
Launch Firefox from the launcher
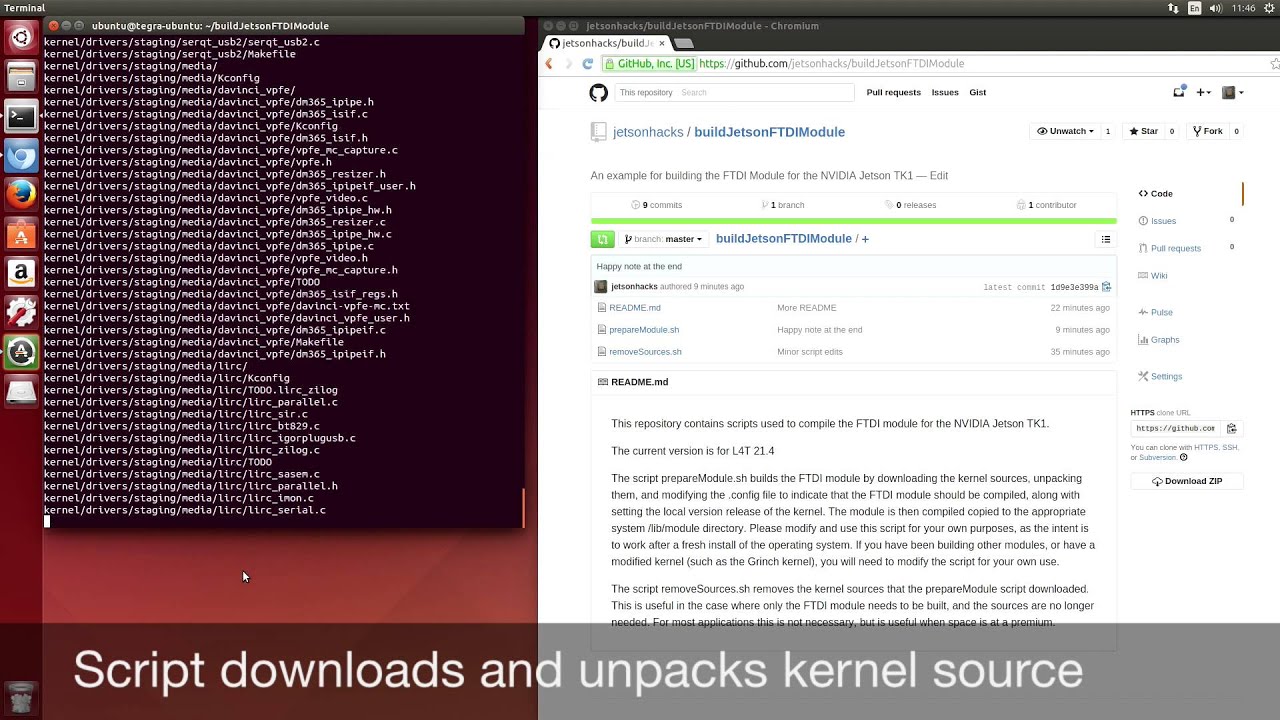tap(21, 194)
